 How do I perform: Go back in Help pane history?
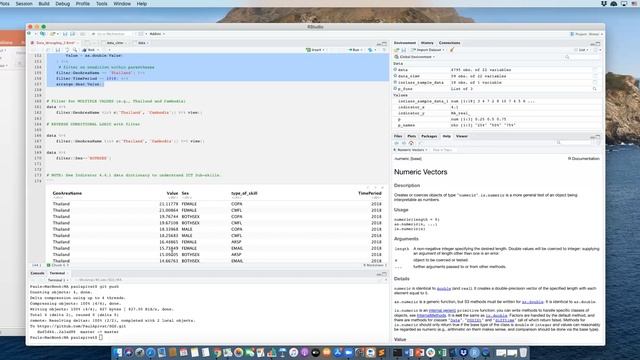(396, 143)
